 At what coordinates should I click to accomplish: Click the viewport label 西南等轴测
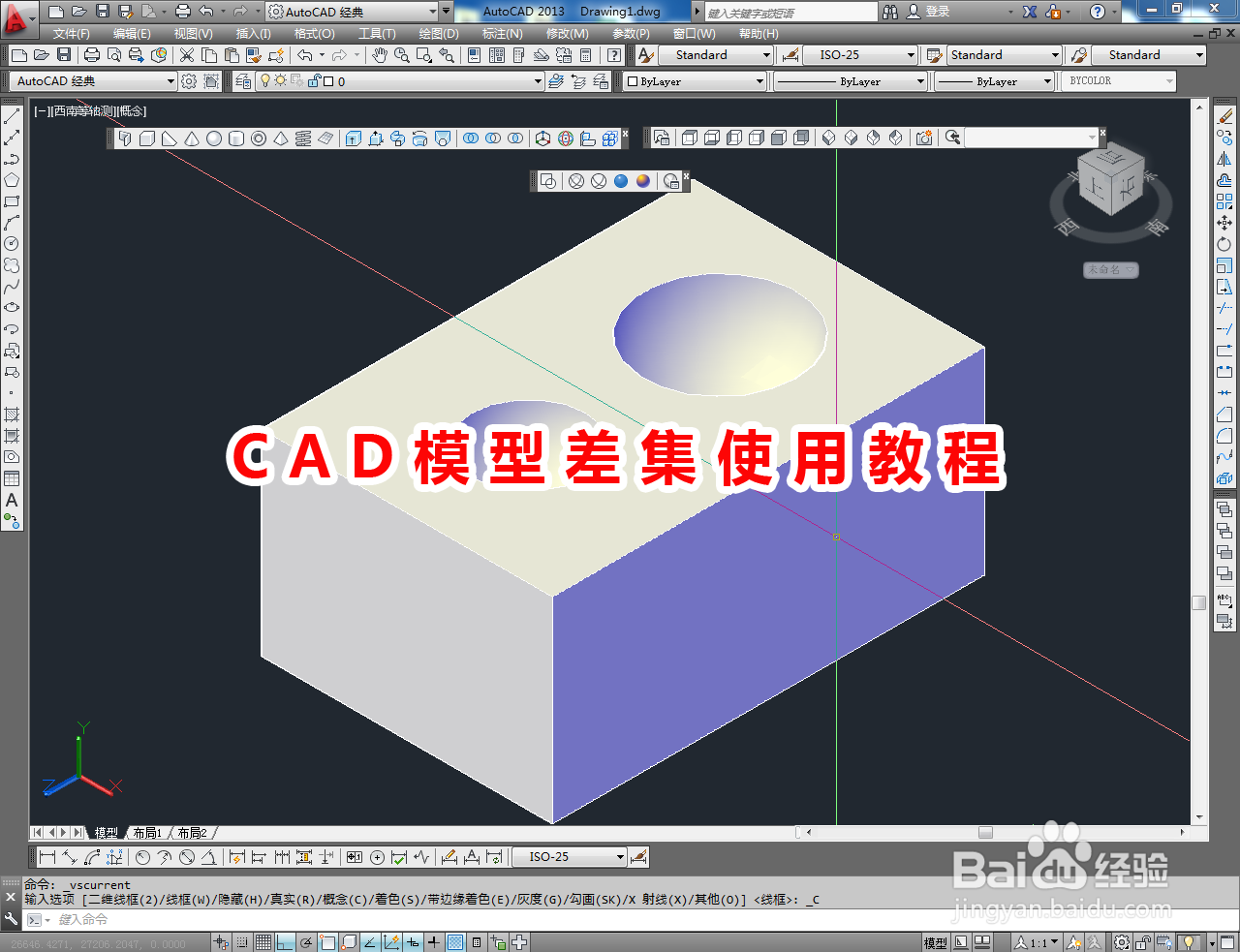84,111
